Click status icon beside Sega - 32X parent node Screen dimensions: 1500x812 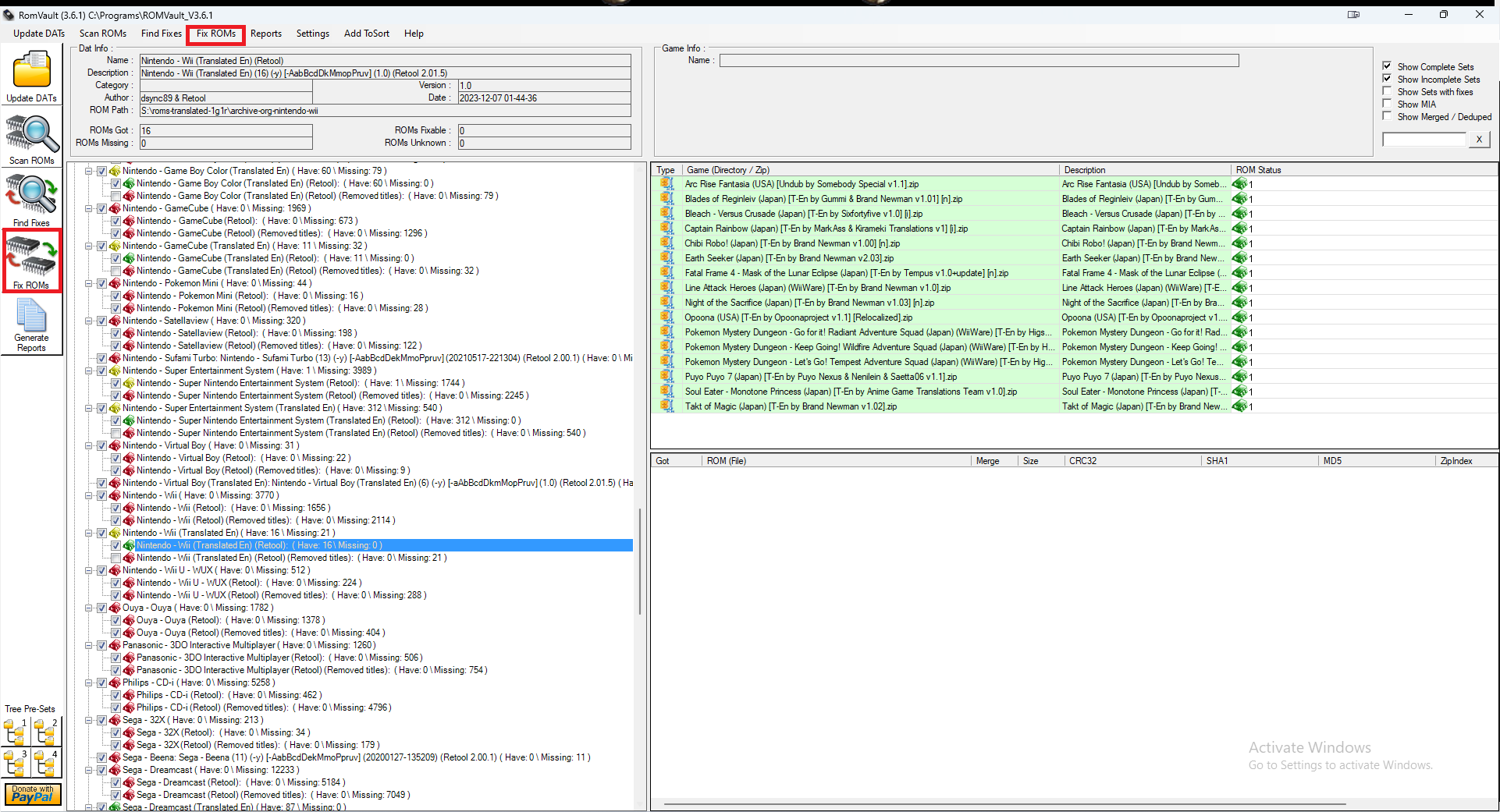tap(115, 720)
